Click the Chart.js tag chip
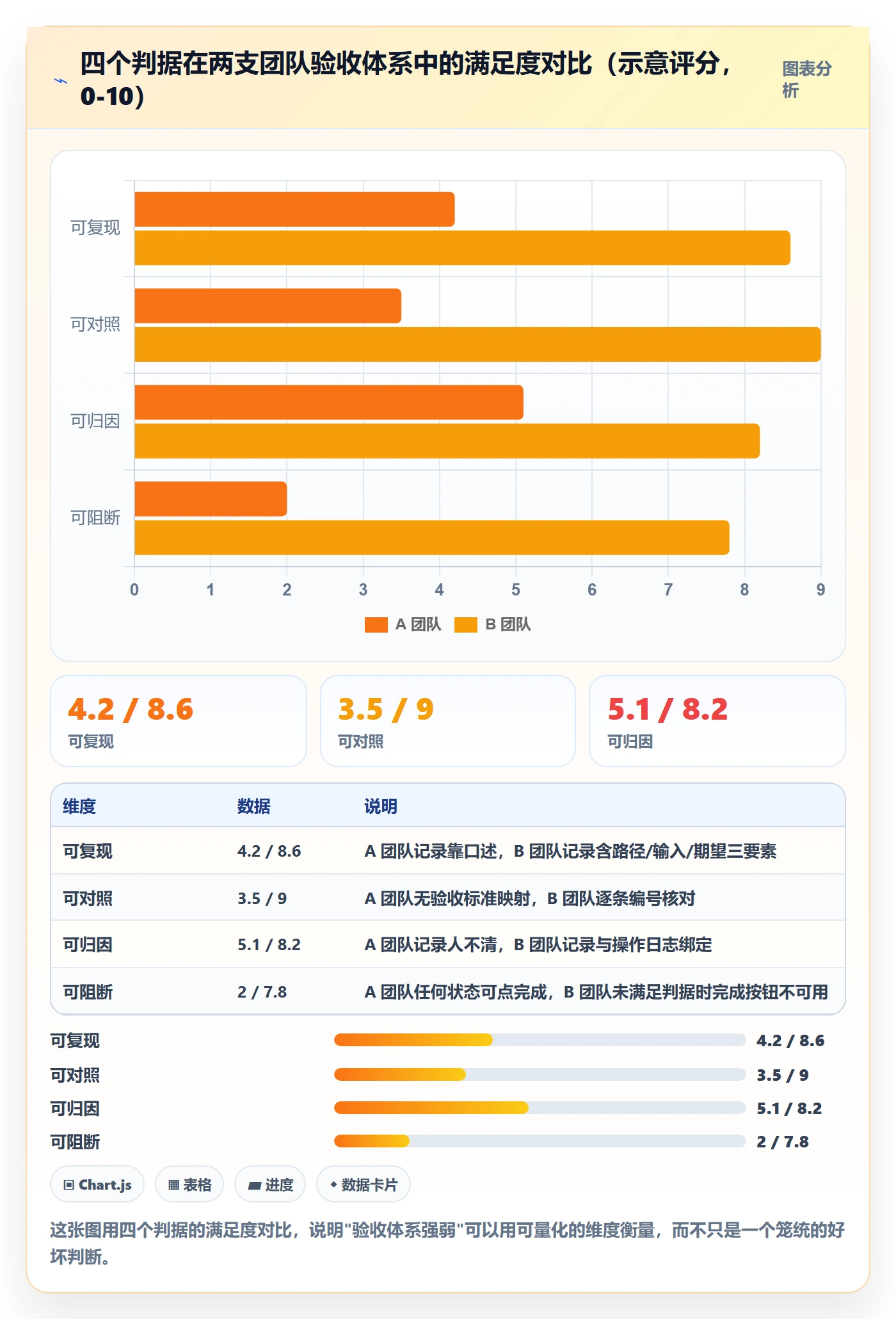This screenshot has height=1319, width=896. [x=97, y=1185]
